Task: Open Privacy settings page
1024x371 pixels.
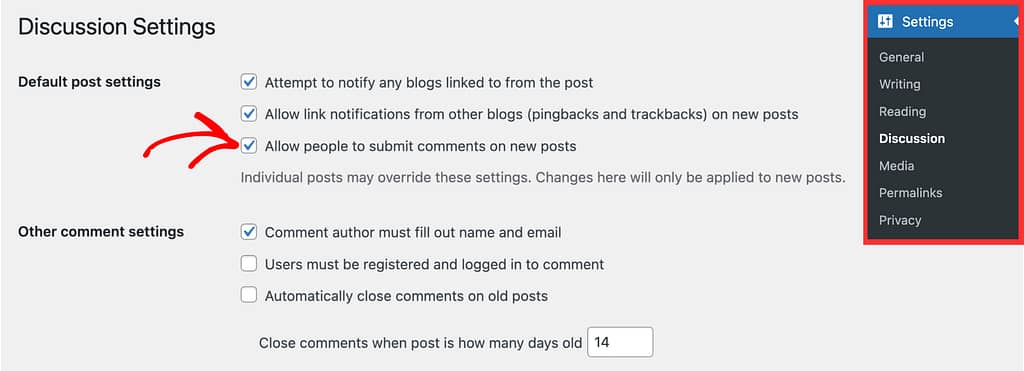Action: pyautogui.click(x=900, y=220)
